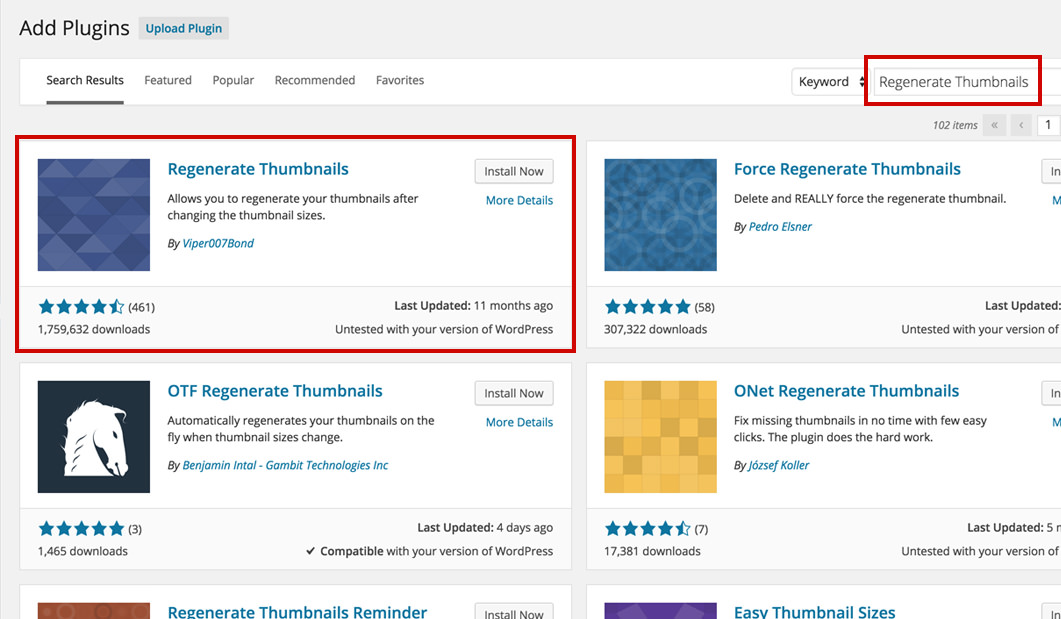Click the OTF Regenerate Thumbnails horse icon

click(93, 437)
